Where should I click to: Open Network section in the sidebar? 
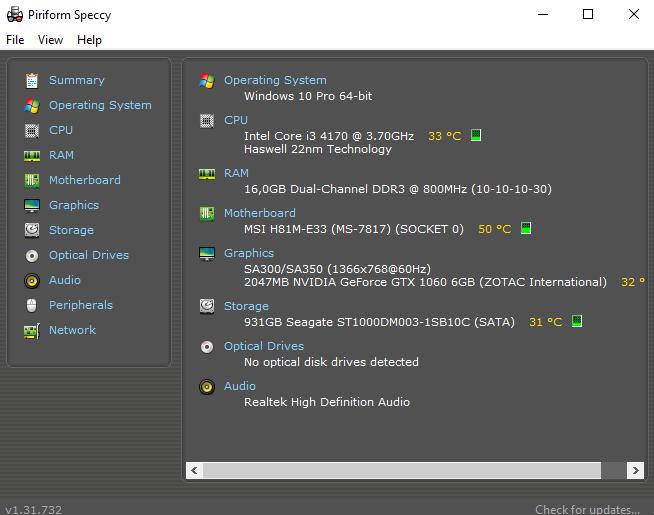pyautogui.click(x=73, y=330)
